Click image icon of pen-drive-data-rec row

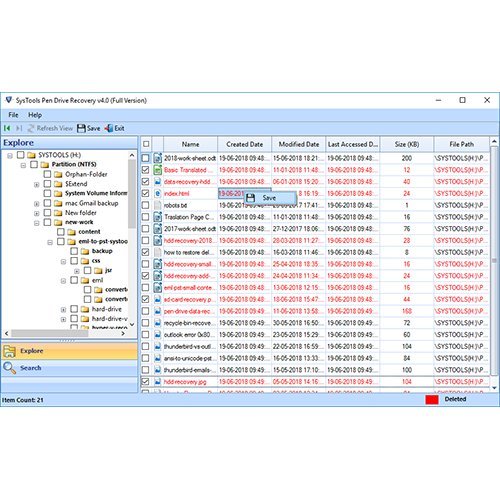click(157, 311)
